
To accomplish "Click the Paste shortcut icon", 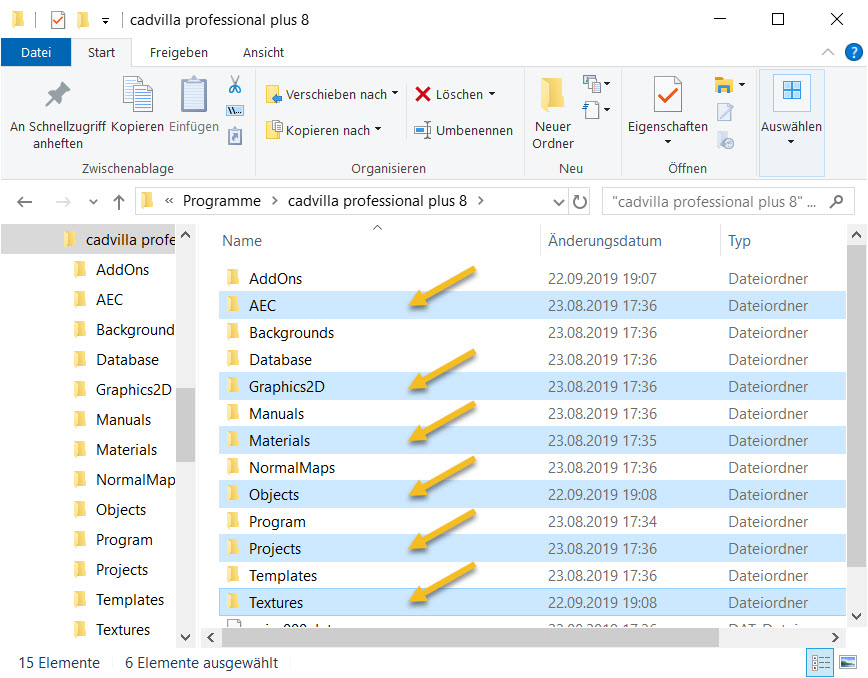I will click(x=235, y=136).
